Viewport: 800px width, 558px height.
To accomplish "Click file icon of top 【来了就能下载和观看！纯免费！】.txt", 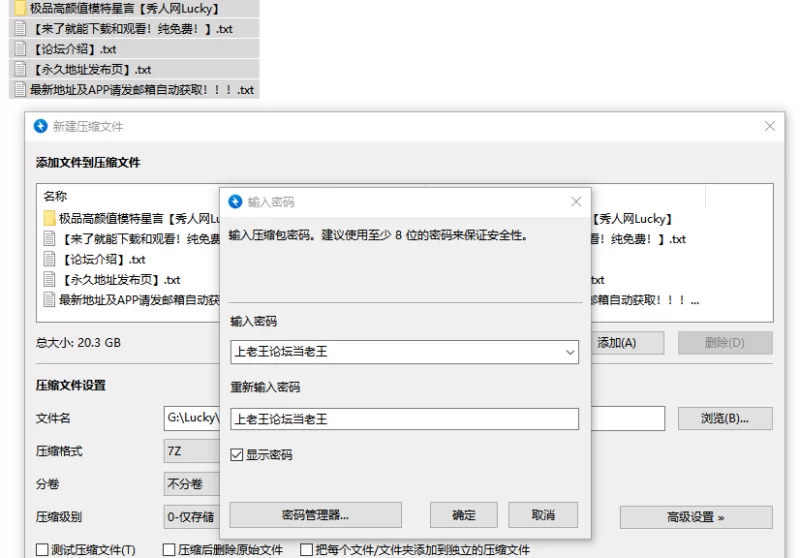I will [20, 29].
